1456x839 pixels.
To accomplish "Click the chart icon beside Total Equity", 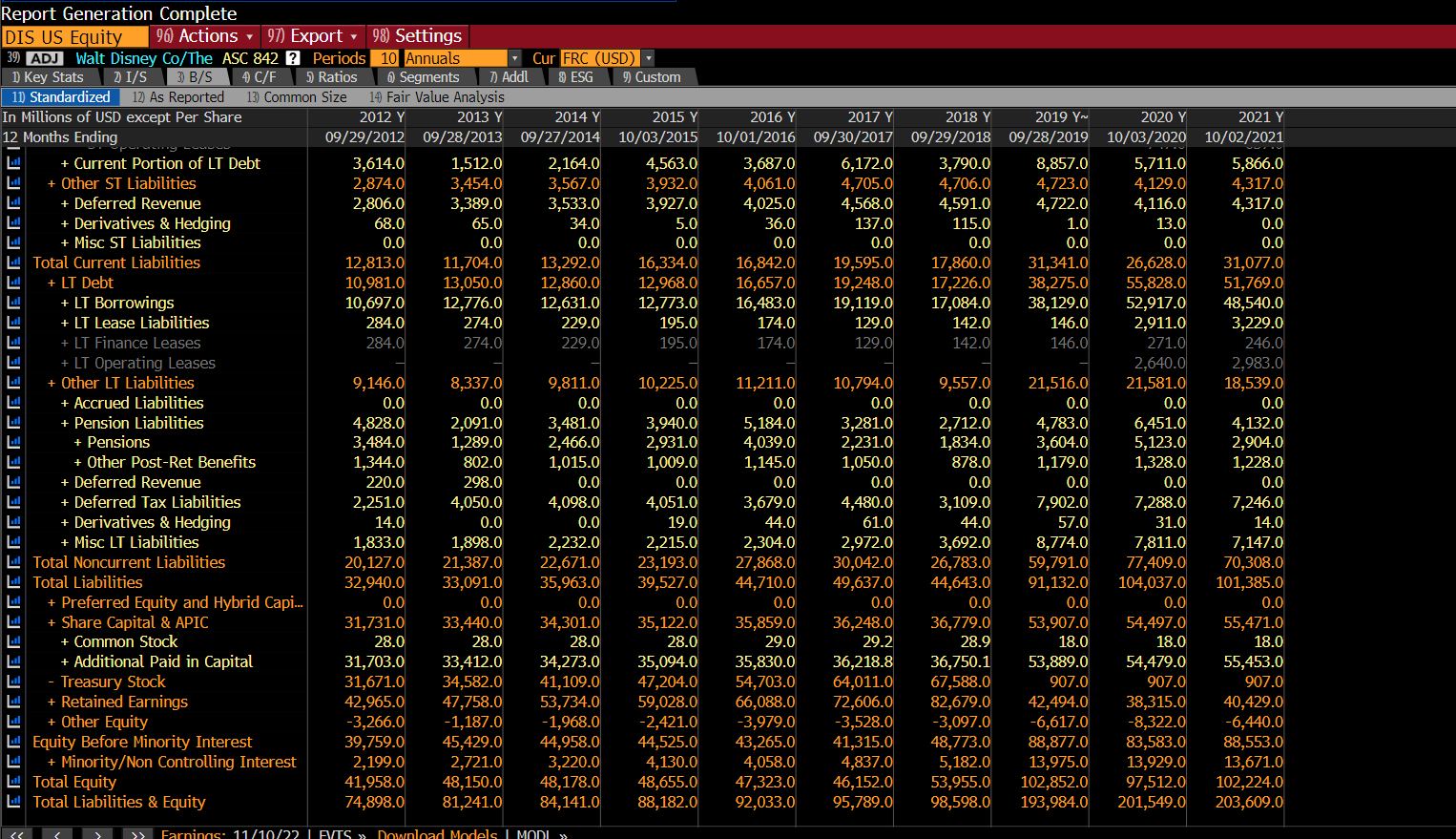I will pos(12,782).
